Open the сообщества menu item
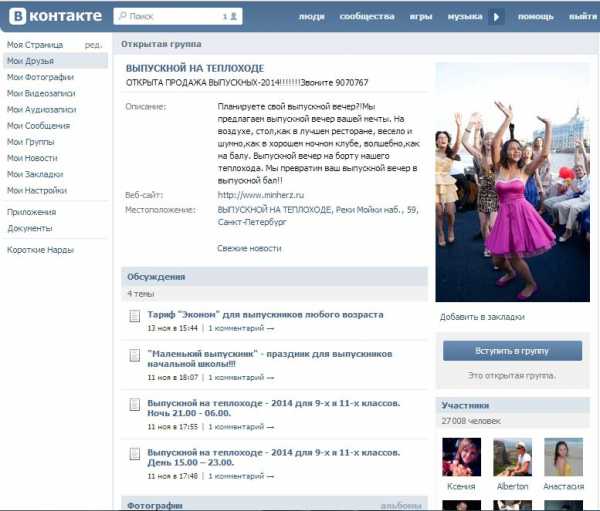The height and width of the screenshot is (511, 600). point(367,17)
